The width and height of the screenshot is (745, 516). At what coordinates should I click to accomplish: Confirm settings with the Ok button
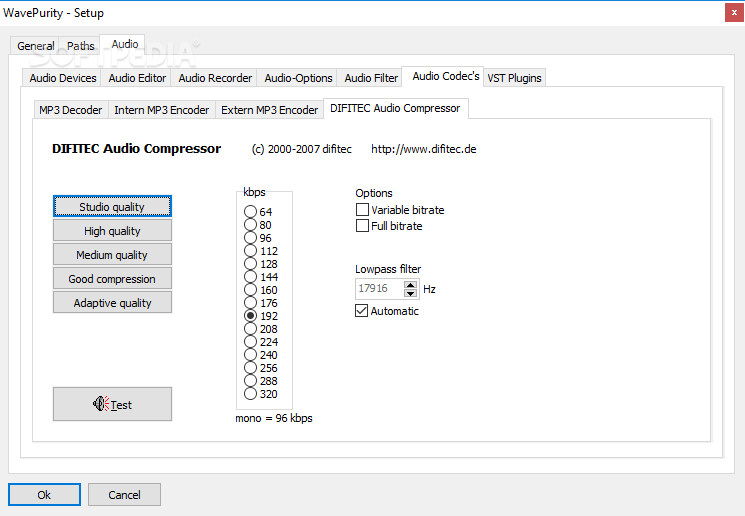(x=44, y=495)
